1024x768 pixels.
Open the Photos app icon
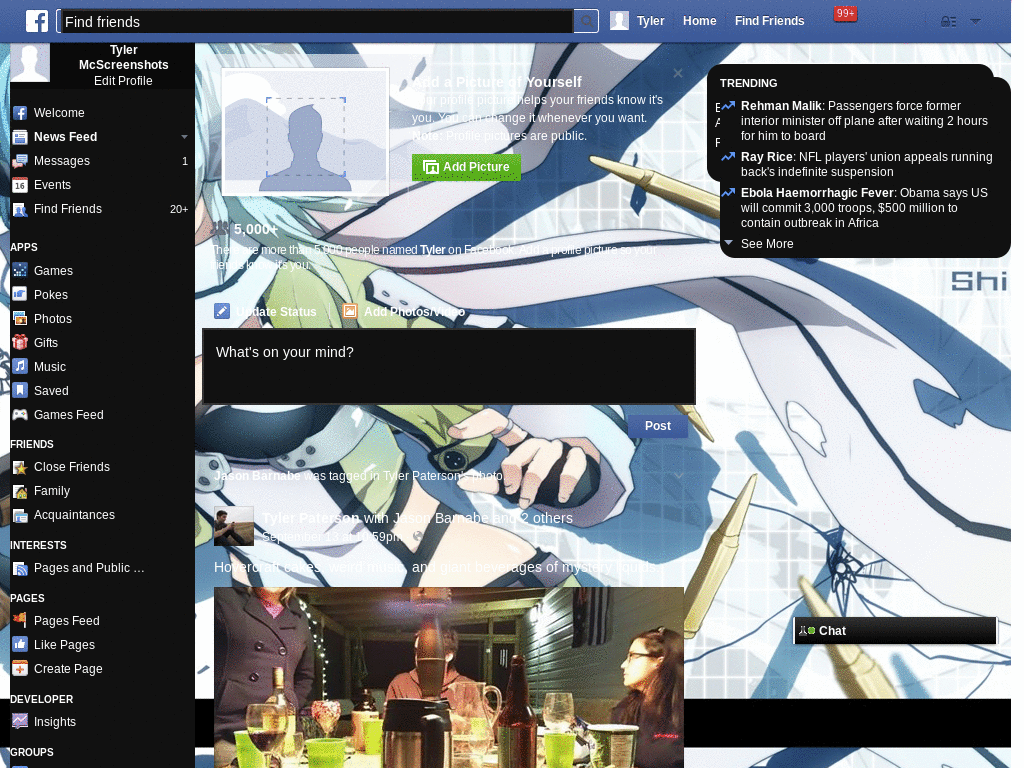(x=20, y=319)
